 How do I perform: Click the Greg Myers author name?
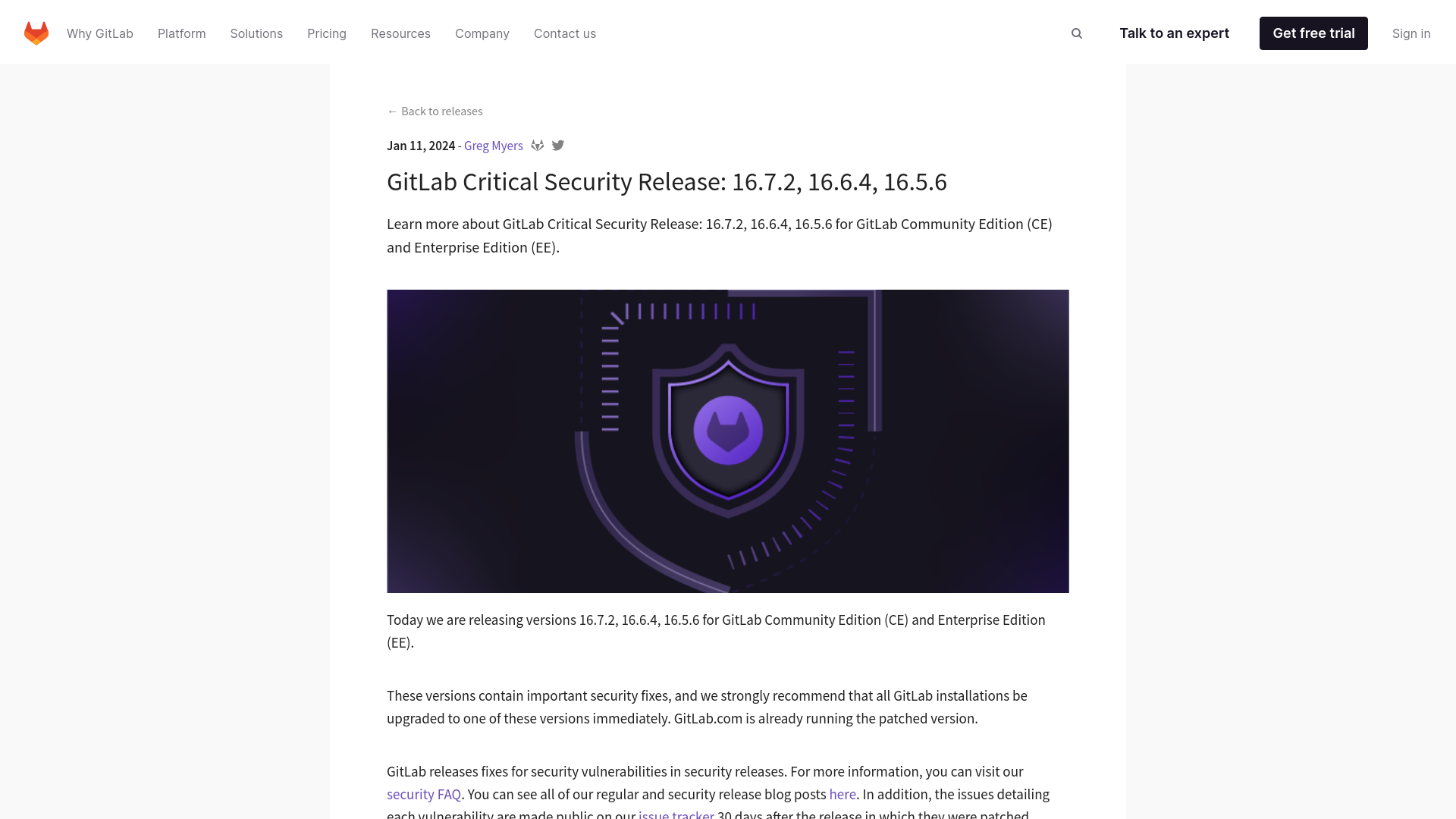[x=493, y=145]
